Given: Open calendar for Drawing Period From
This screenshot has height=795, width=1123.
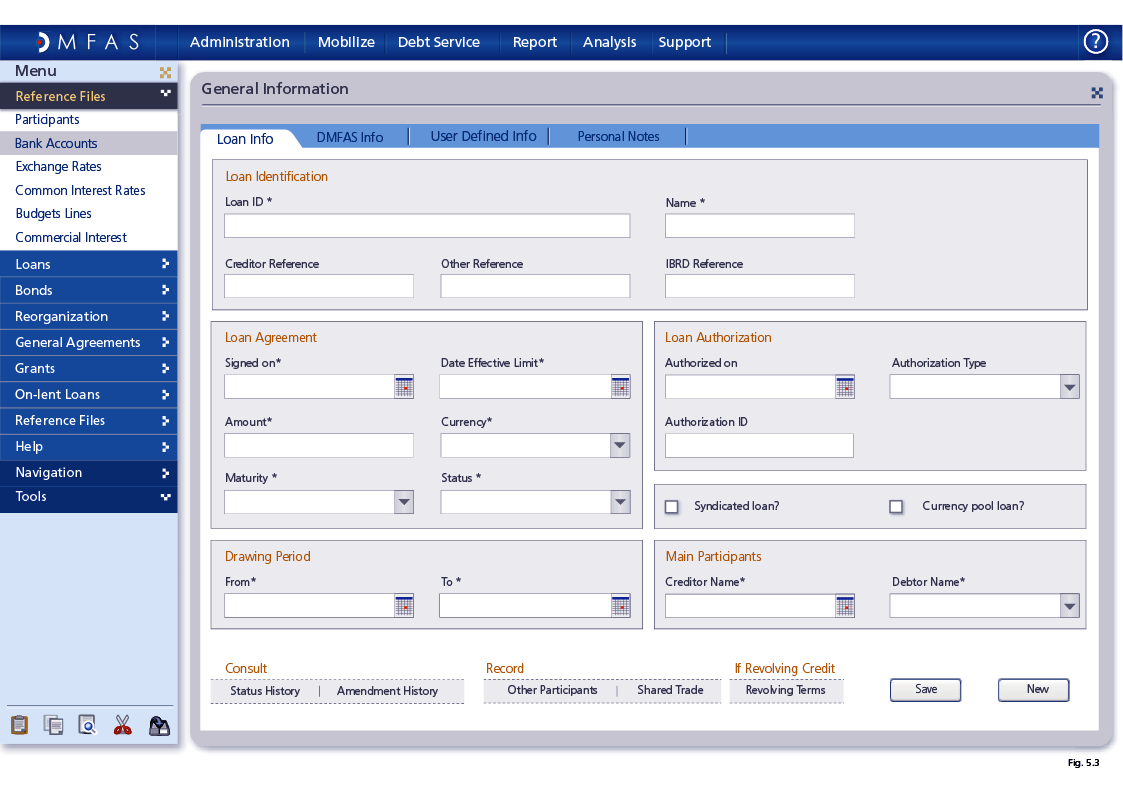Looking at the screenshot, I should pyautogui.click(x=404, y=605).
